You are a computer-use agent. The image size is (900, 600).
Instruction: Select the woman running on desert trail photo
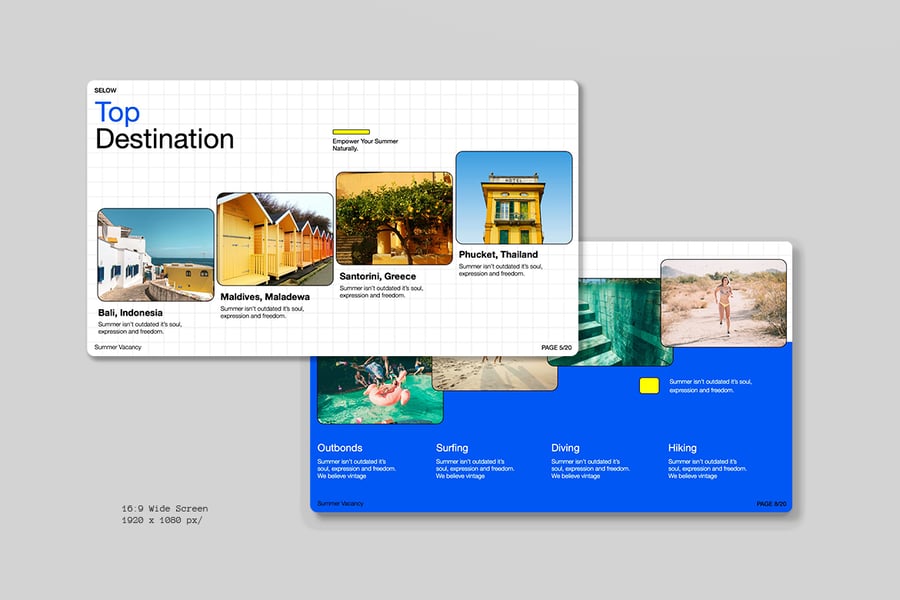(723, 302)
